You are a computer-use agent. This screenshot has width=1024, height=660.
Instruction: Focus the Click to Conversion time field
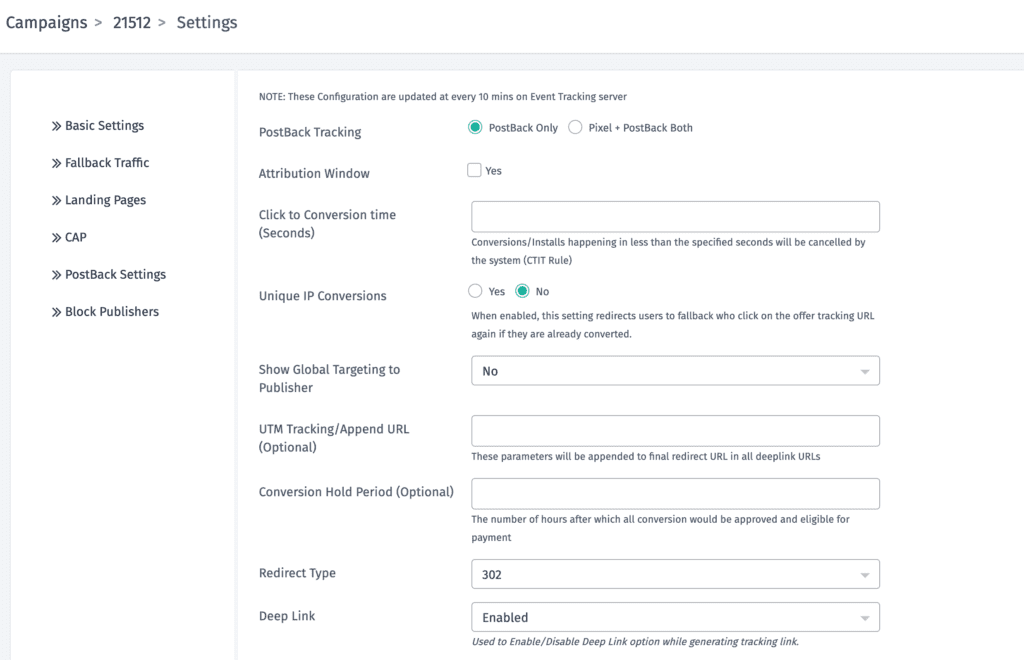675,217
